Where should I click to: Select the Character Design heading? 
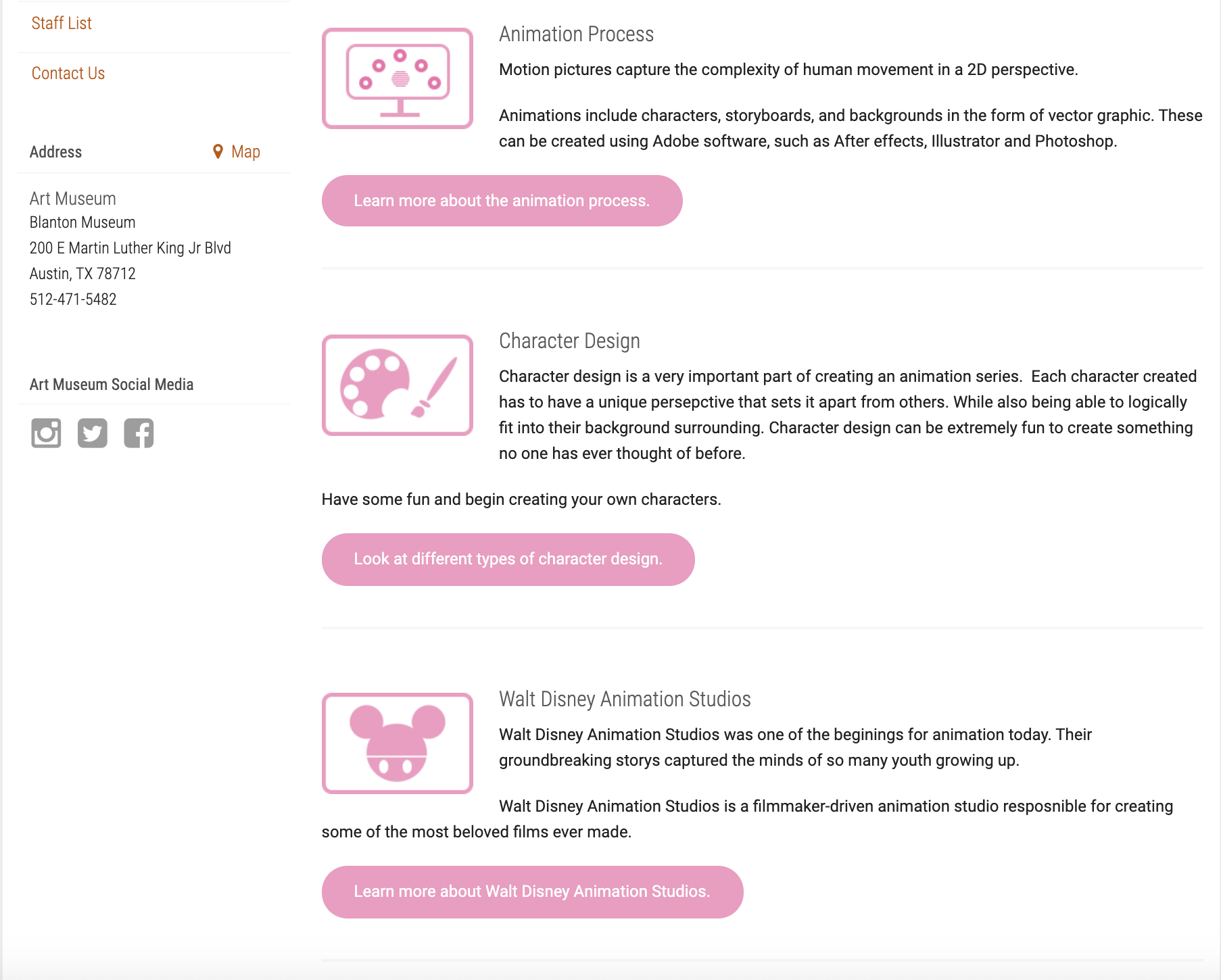pyautogui.click(x=569, y=341)
